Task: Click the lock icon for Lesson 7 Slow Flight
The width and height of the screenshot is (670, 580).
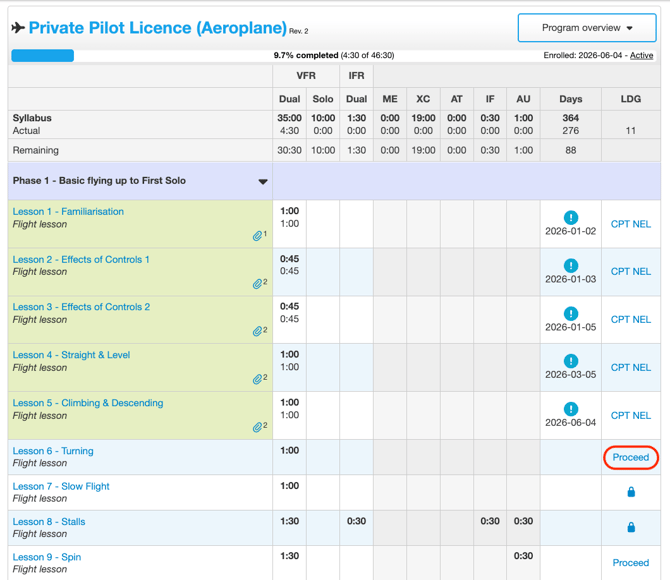Action: point(631,492)
